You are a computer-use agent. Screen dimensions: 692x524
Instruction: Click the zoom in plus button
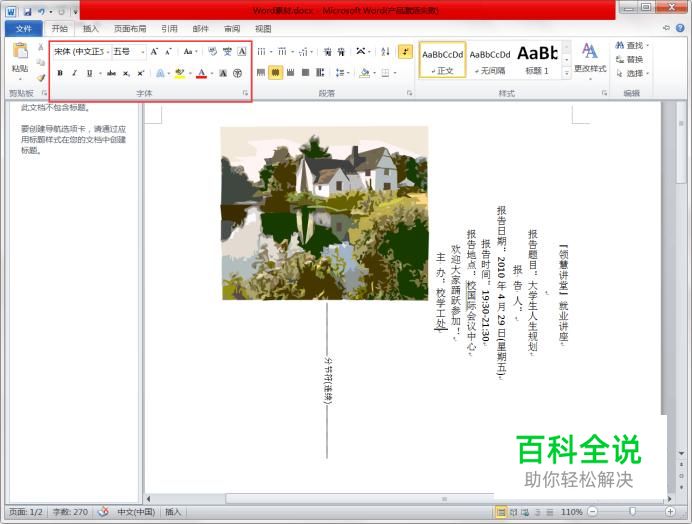[x=670, y=512]
